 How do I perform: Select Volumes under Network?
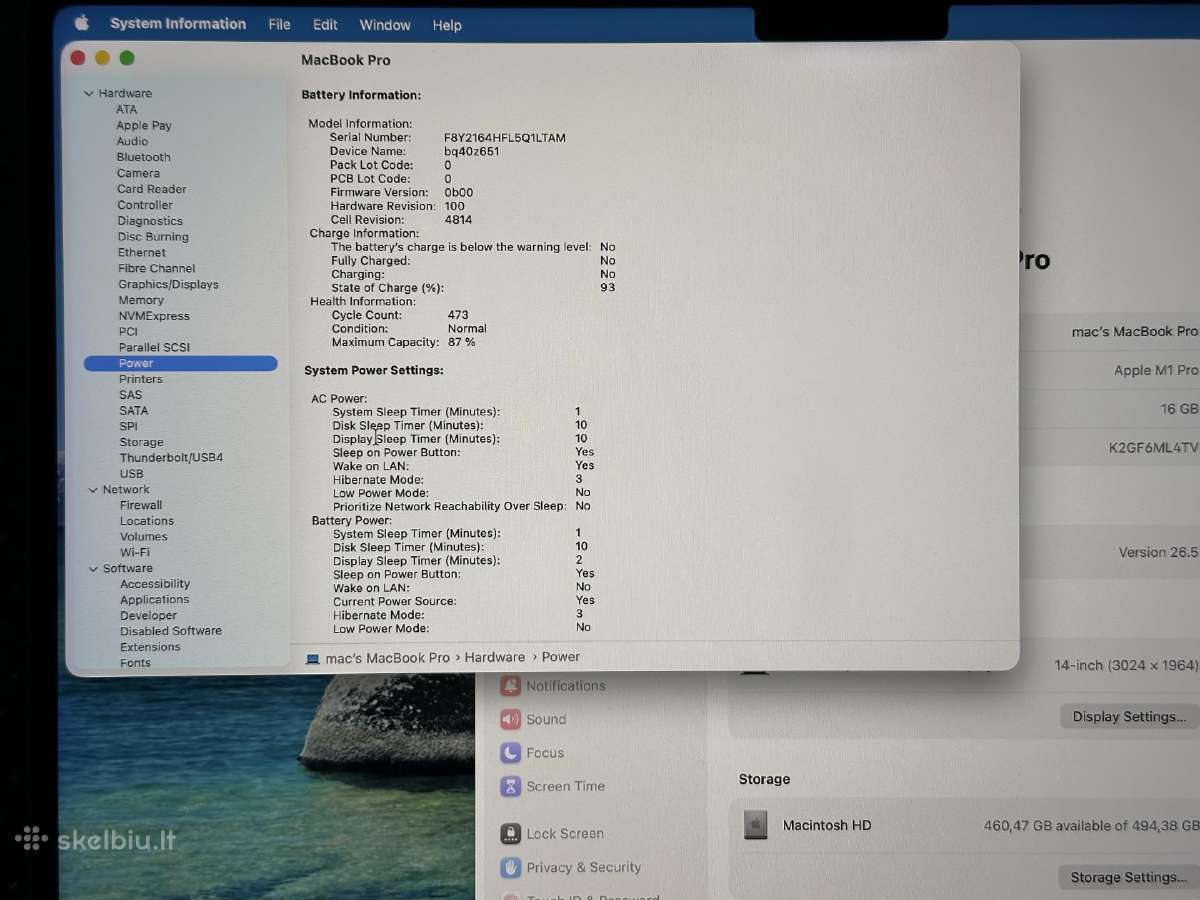click(144, 537)
